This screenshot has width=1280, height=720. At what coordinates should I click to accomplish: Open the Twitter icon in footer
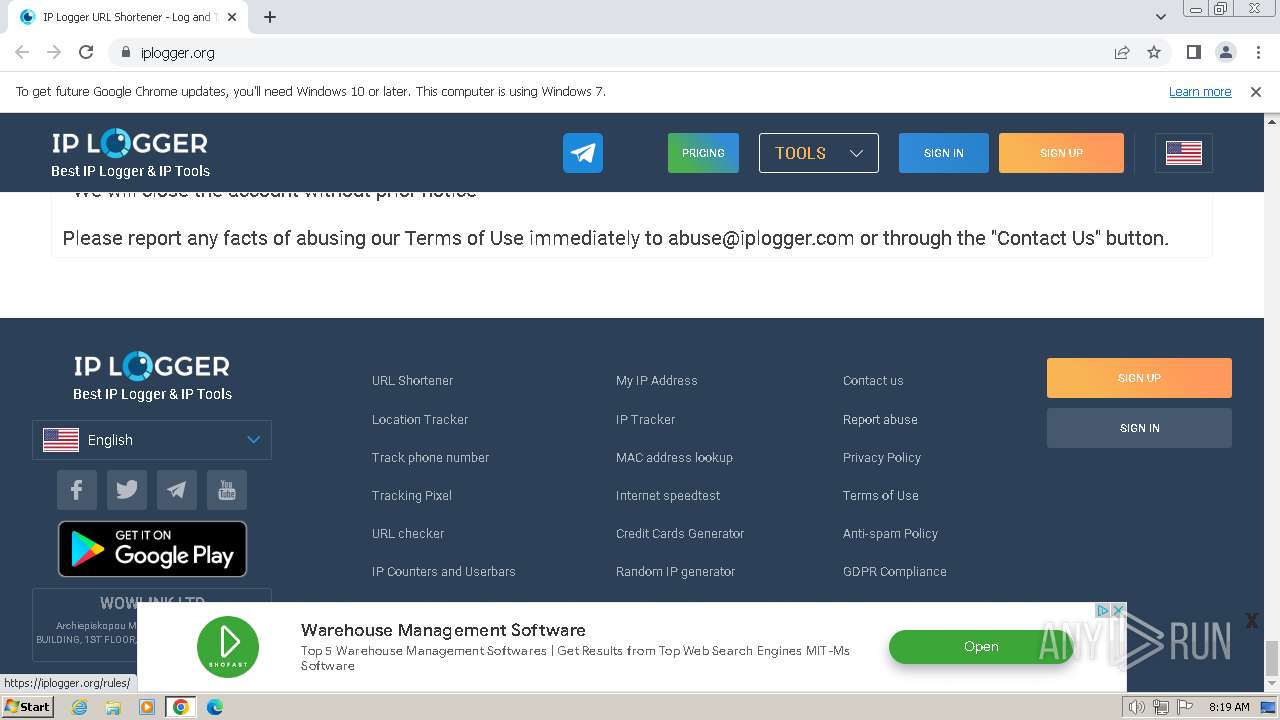pos(127,490)
